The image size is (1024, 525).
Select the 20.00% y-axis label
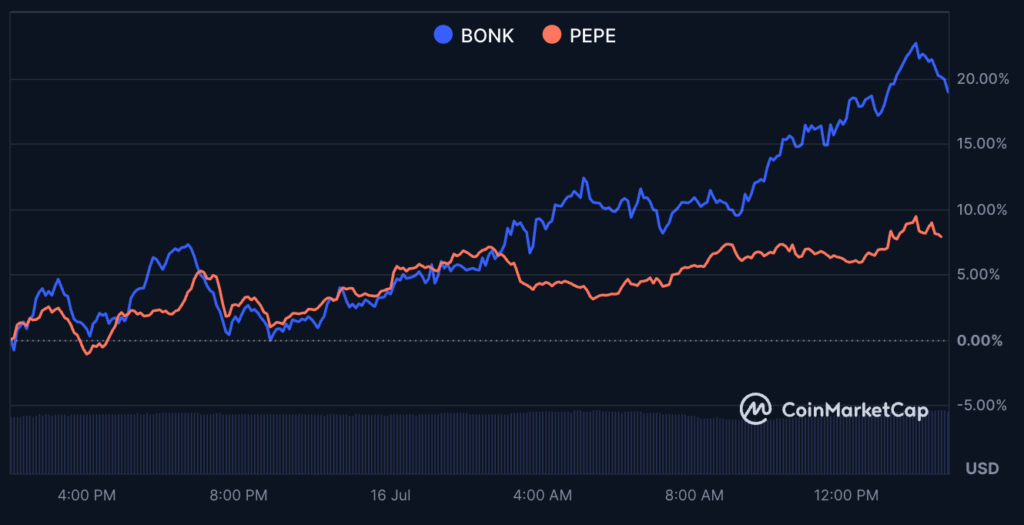point(981,79)
